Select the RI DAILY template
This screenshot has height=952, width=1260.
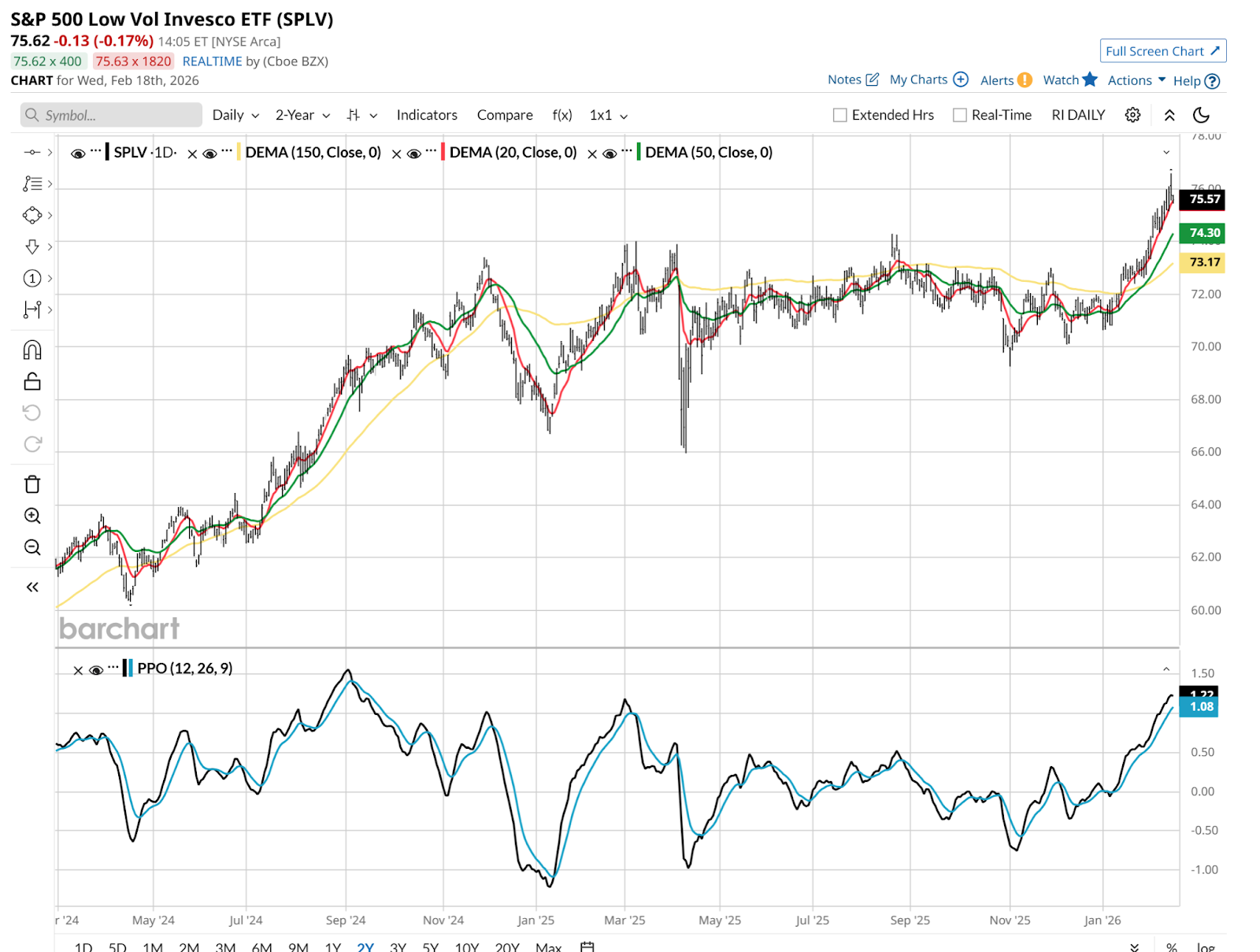click(1078, 115)
